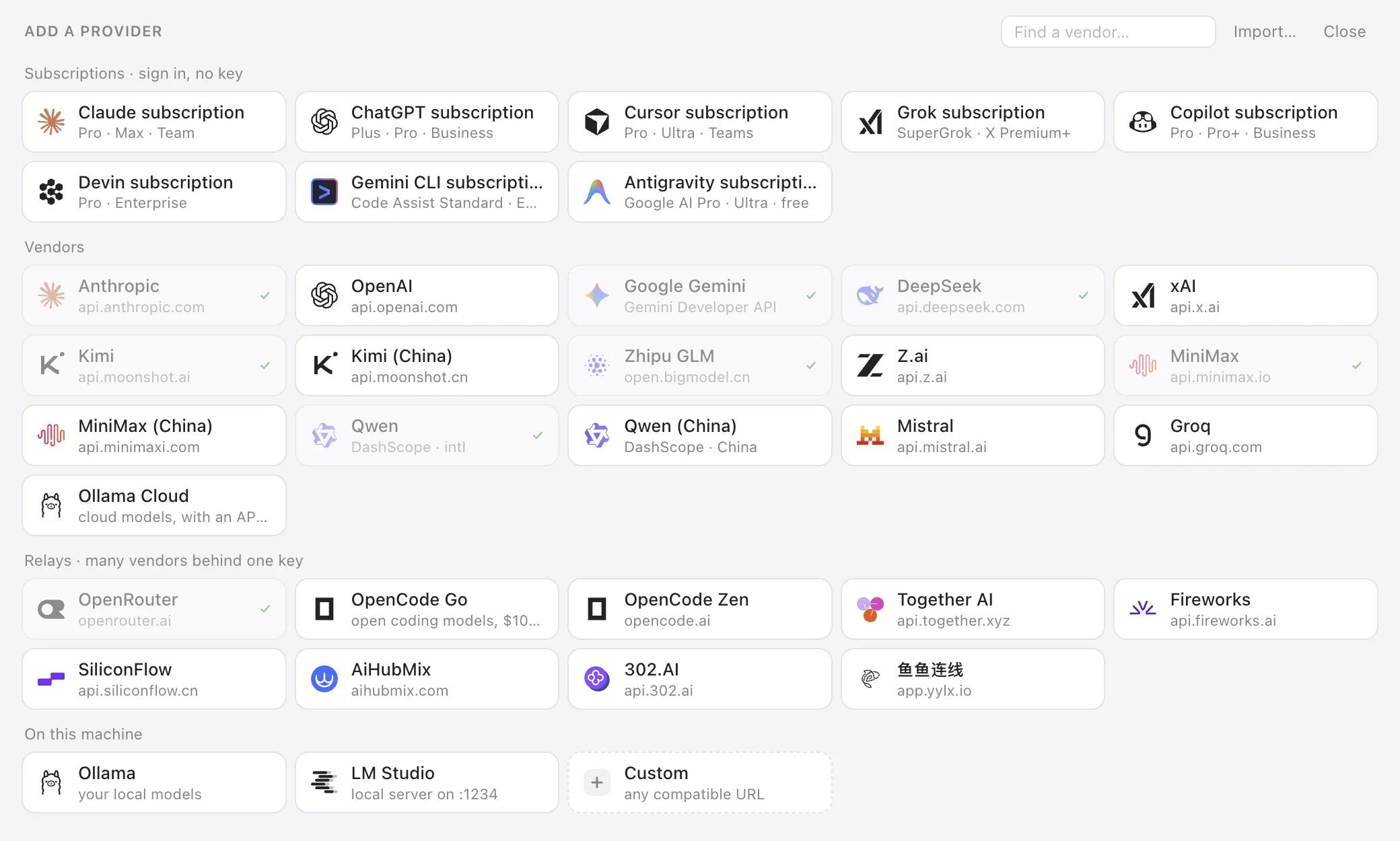The image size is (1400, 841).
Task: Click the Kimi api.moonshot.ai card
Action: pos(153,365)
